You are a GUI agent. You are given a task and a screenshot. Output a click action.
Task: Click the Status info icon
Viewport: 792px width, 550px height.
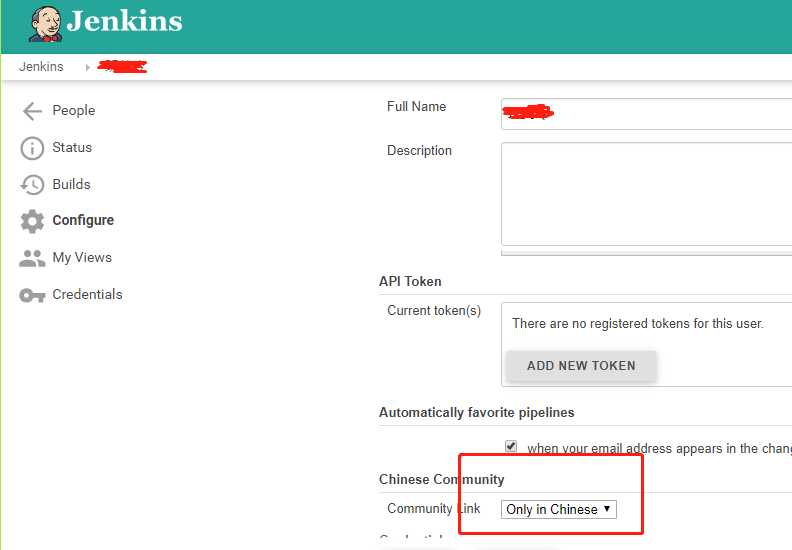[x=32, y=148]
